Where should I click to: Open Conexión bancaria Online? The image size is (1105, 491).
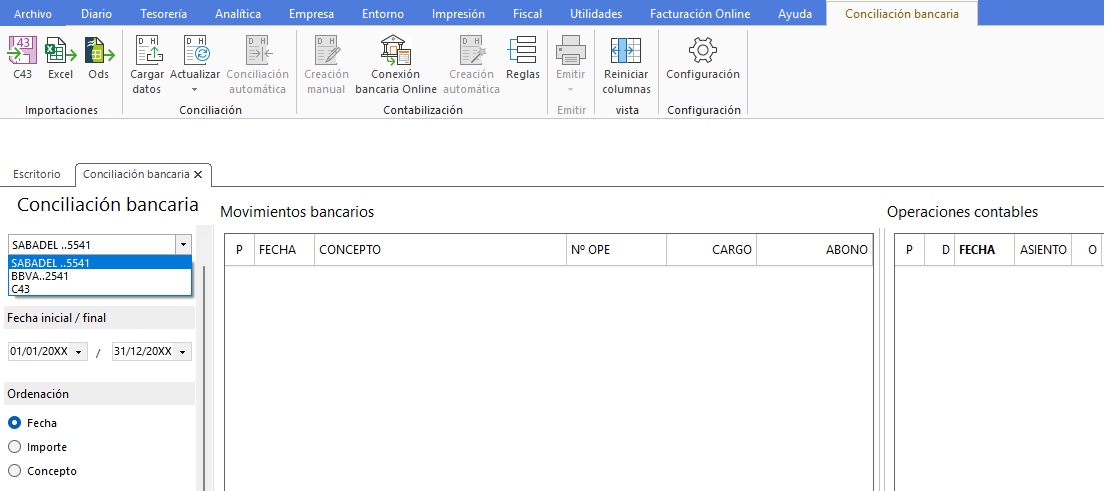(395, 66)
